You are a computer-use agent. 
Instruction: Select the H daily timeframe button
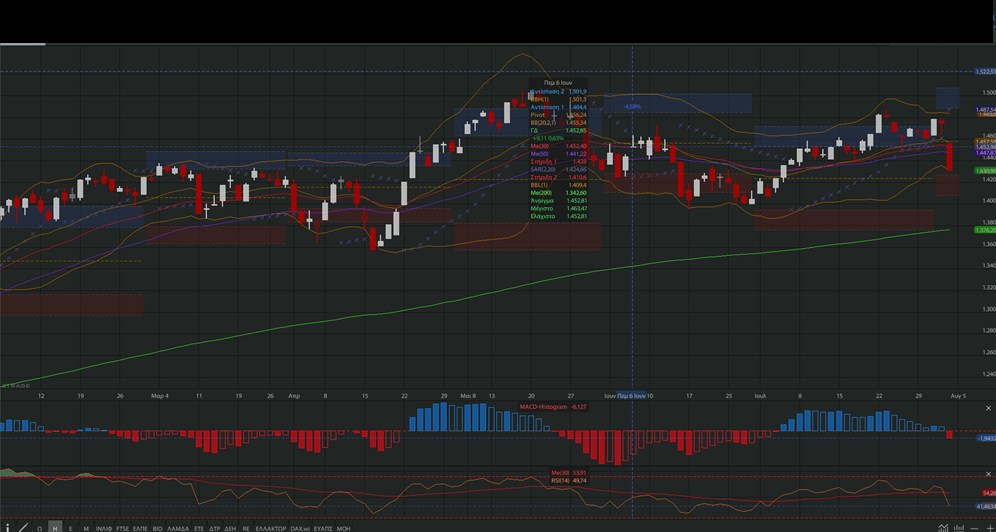(55, 528)
